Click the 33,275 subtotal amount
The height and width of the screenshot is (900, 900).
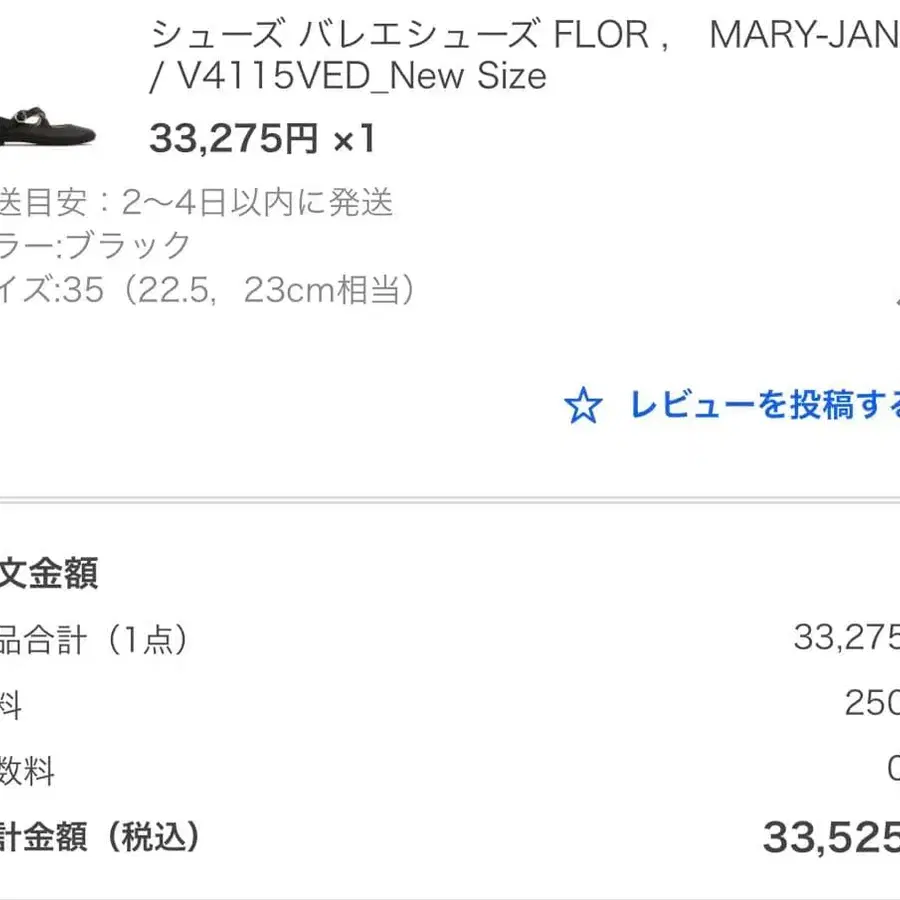(x=847, y=637)
